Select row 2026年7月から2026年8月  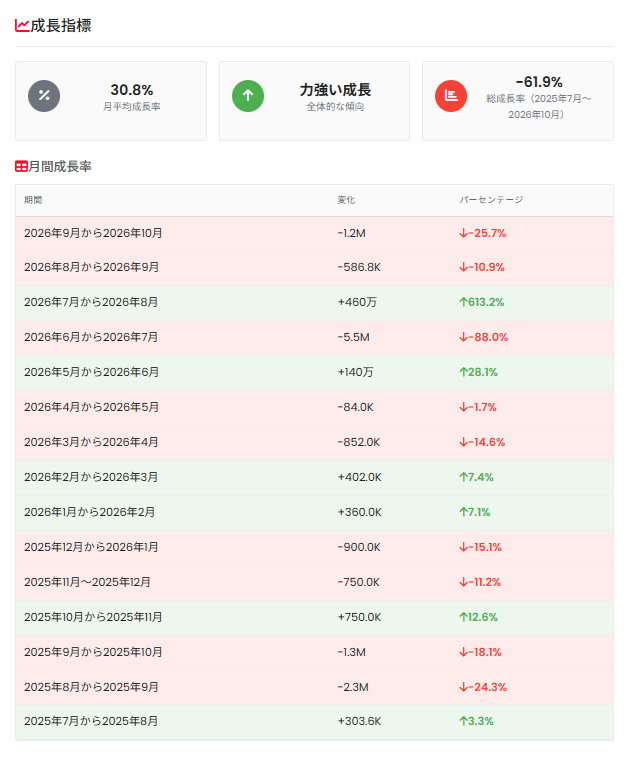pos(314,303)
